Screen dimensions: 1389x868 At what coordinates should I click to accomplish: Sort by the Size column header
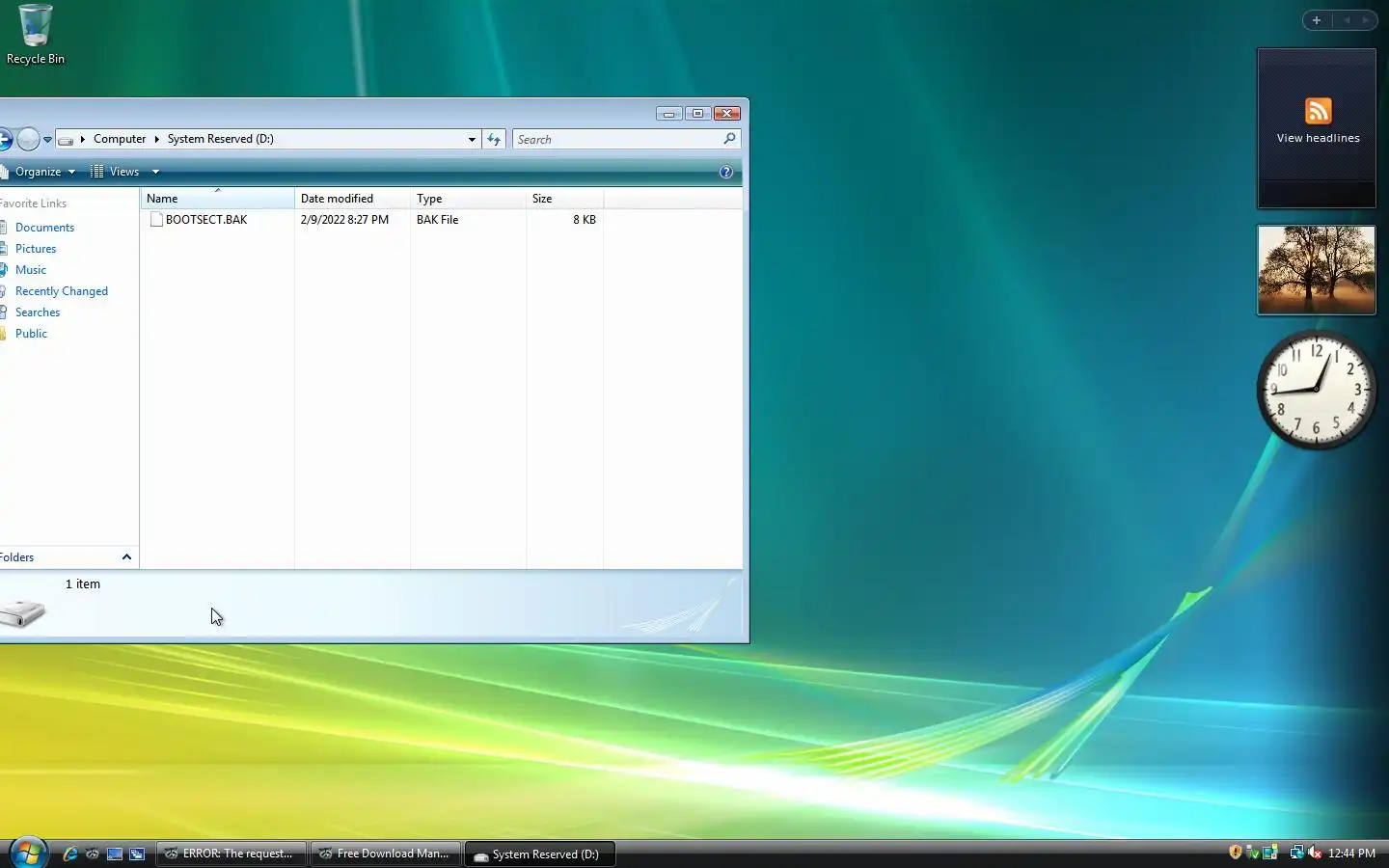(x=564, y=199)
